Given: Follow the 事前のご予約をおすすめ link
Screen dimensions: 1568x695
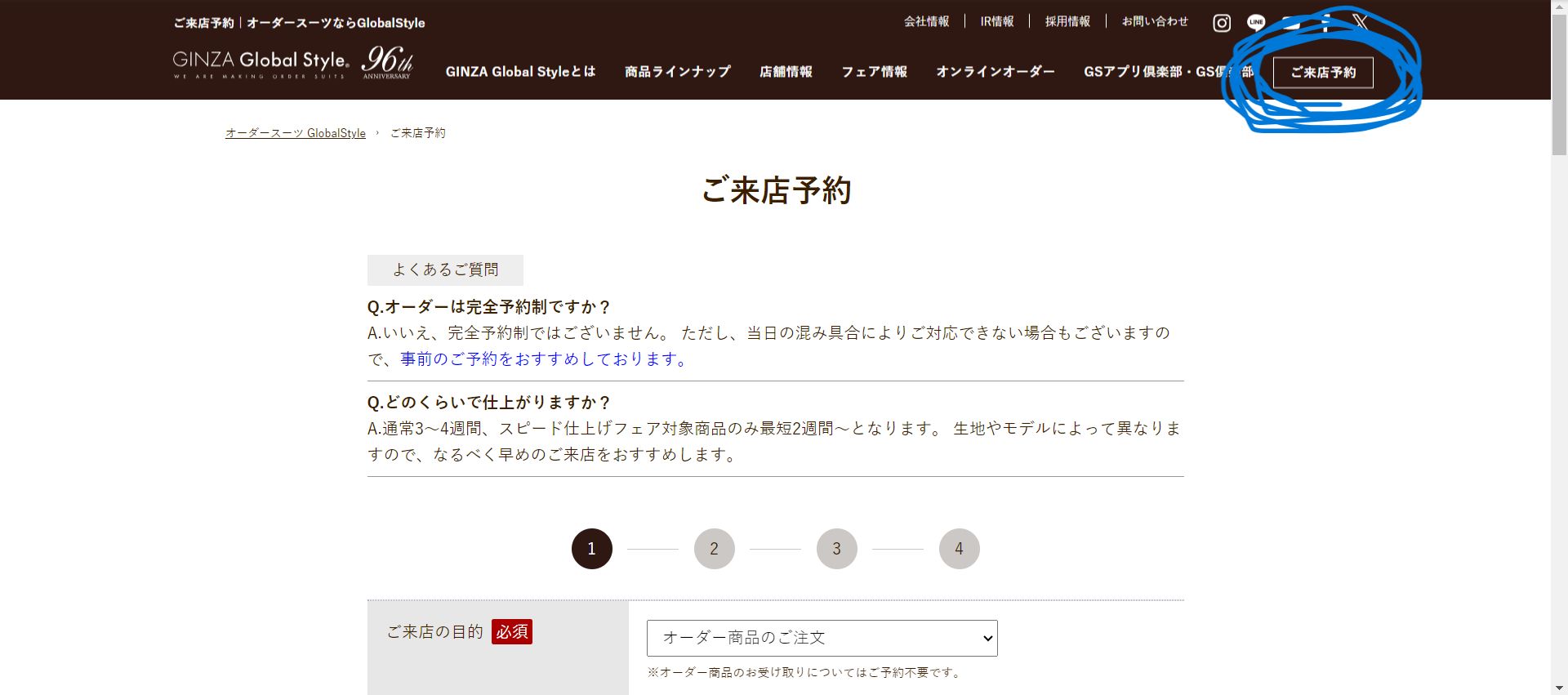Looking at the screenshot, I should pyautogui.click(x=545, y=359).
